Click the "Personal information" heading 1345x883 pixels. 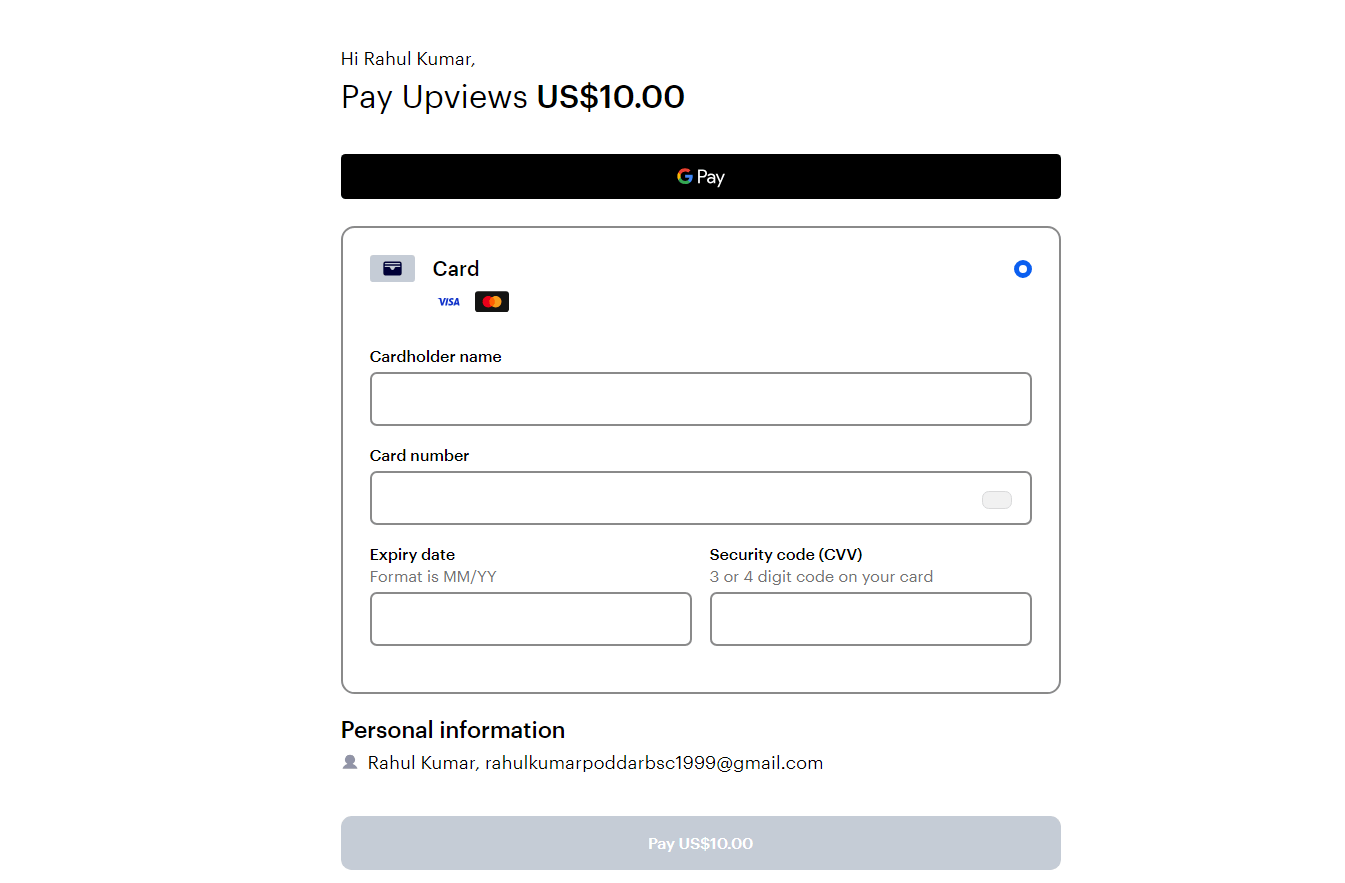tap(452, 730)
